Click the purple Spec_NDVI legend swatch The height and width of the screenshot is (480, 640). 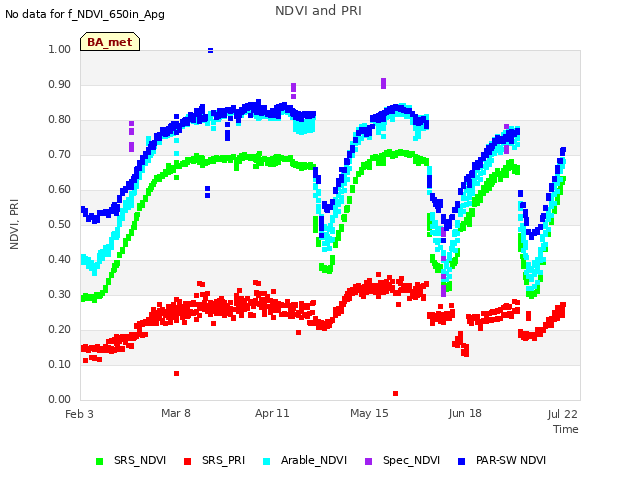coord(368,461)
